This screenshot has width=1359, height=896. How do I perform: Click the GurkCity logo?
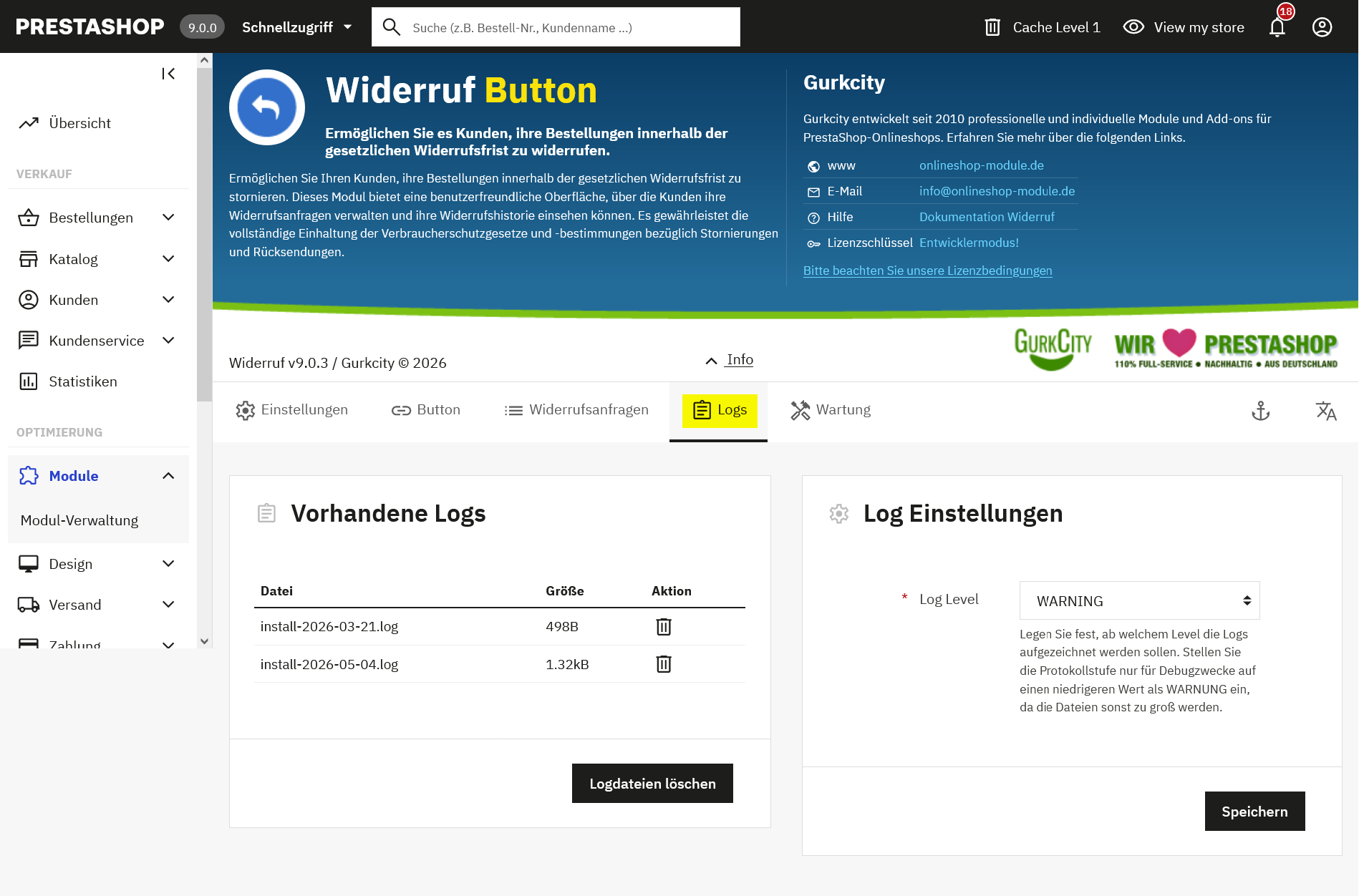1053,349
